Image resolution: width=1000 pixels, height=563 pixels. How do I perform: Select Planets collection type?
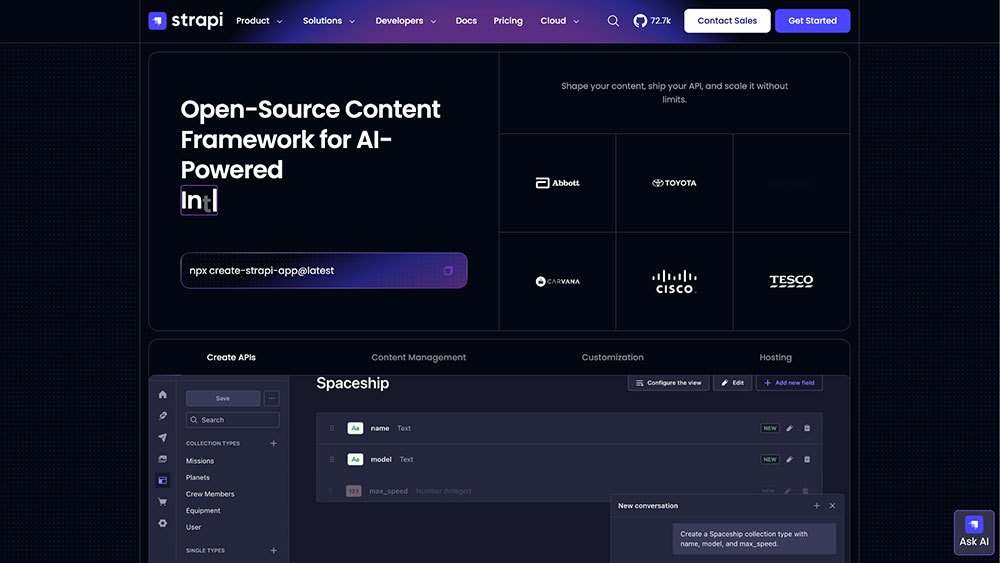(x=198, y=478)
